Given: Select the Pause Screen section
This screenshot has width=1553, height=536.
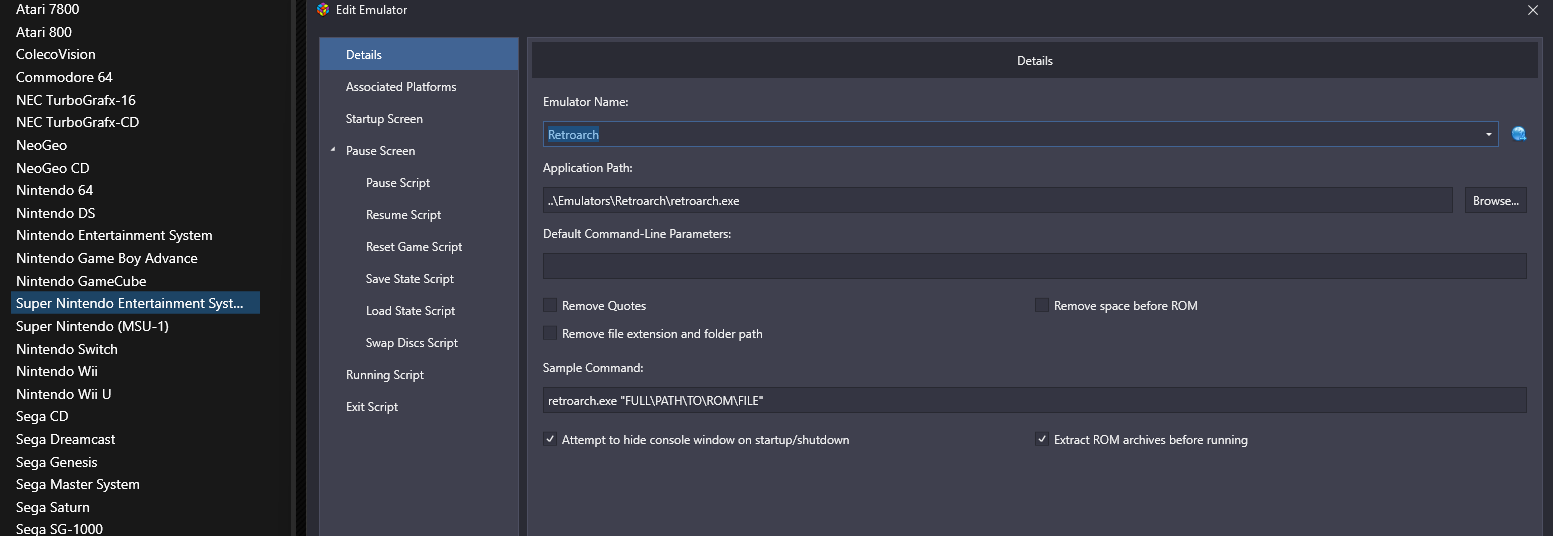Looking at the screenshot, I should (380, 151).
